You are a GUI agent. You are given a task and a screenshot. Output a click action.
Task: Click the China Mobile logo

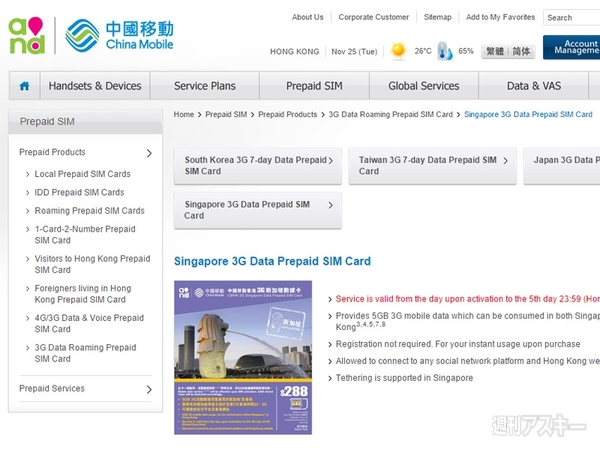[119, 36]
